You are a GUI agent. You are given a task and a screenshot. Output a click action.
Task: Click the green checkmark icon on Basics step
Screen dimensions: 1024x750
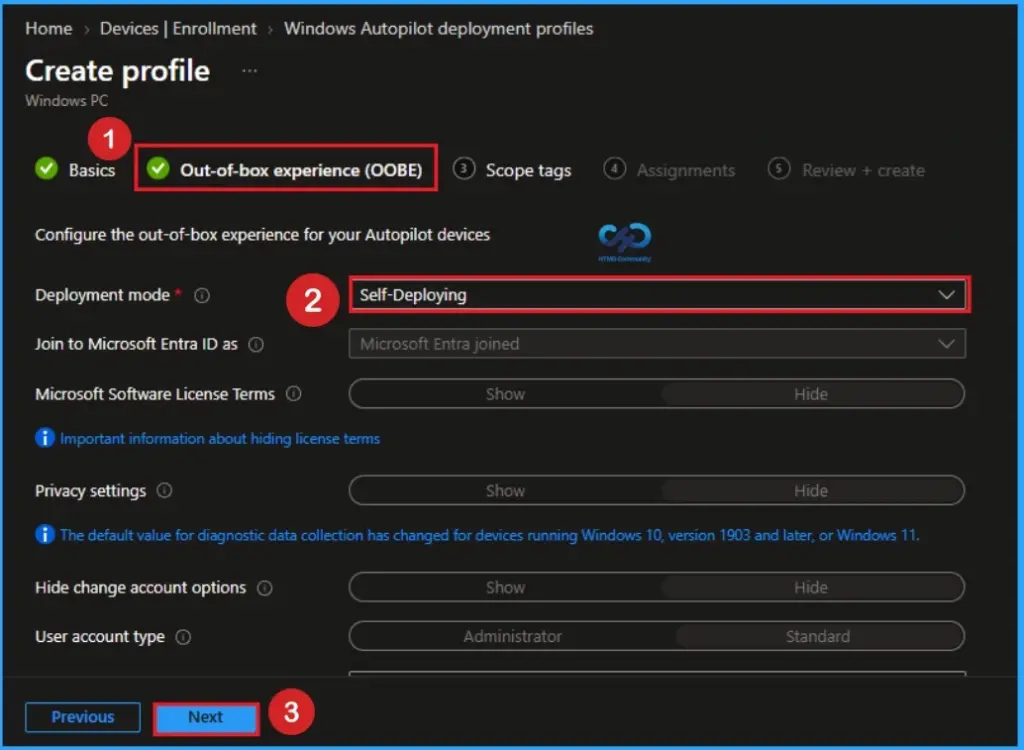[46, 169]
